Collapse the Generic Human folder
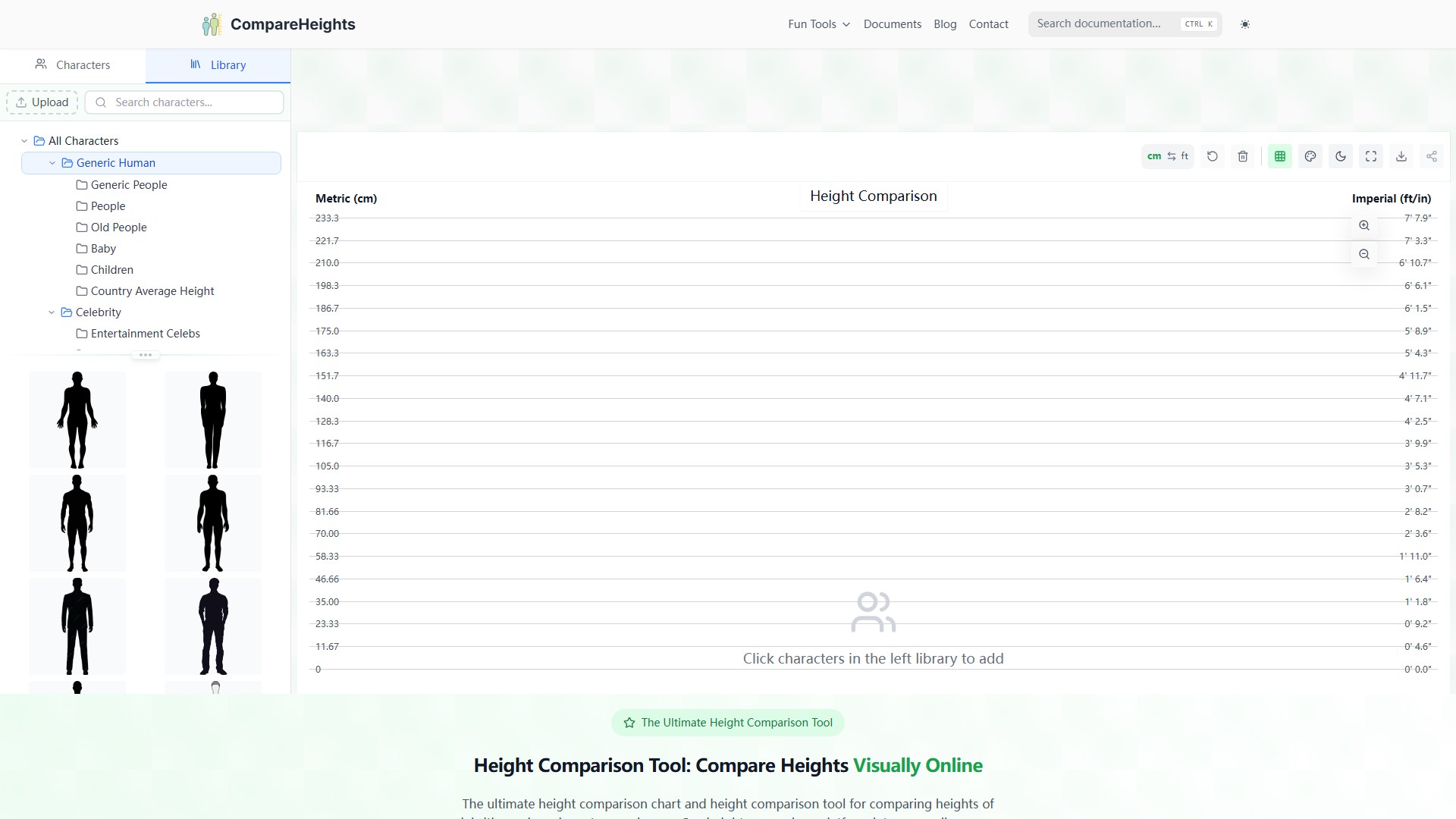 click(52, 163)
